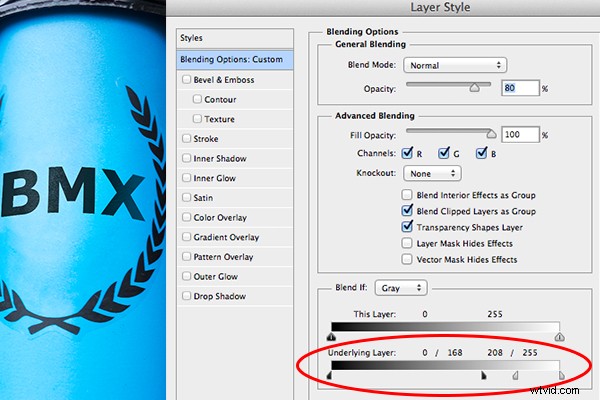600x400 pixels.
Task: Enable the Outer Glow checkbox
Action: pos(186,276)
